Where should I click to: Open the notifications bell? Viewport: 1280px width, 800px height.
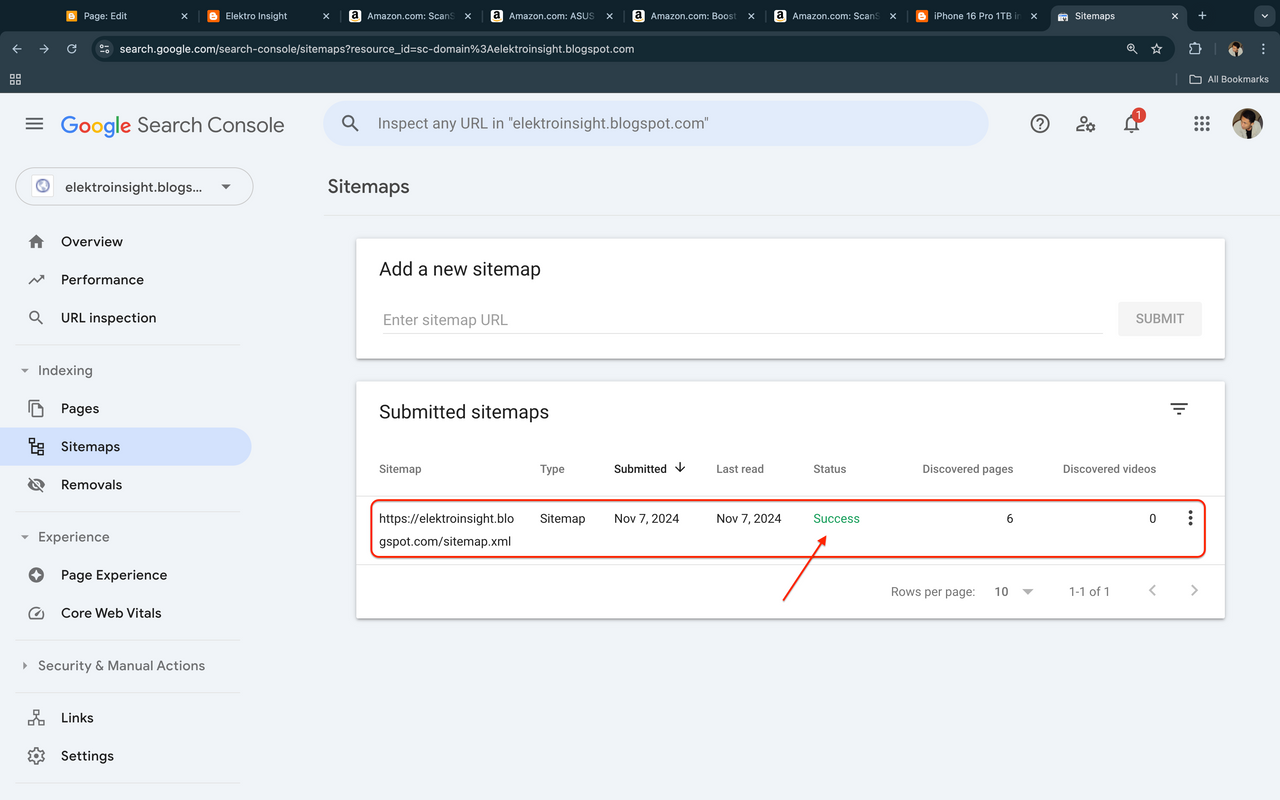point(1132,123)
